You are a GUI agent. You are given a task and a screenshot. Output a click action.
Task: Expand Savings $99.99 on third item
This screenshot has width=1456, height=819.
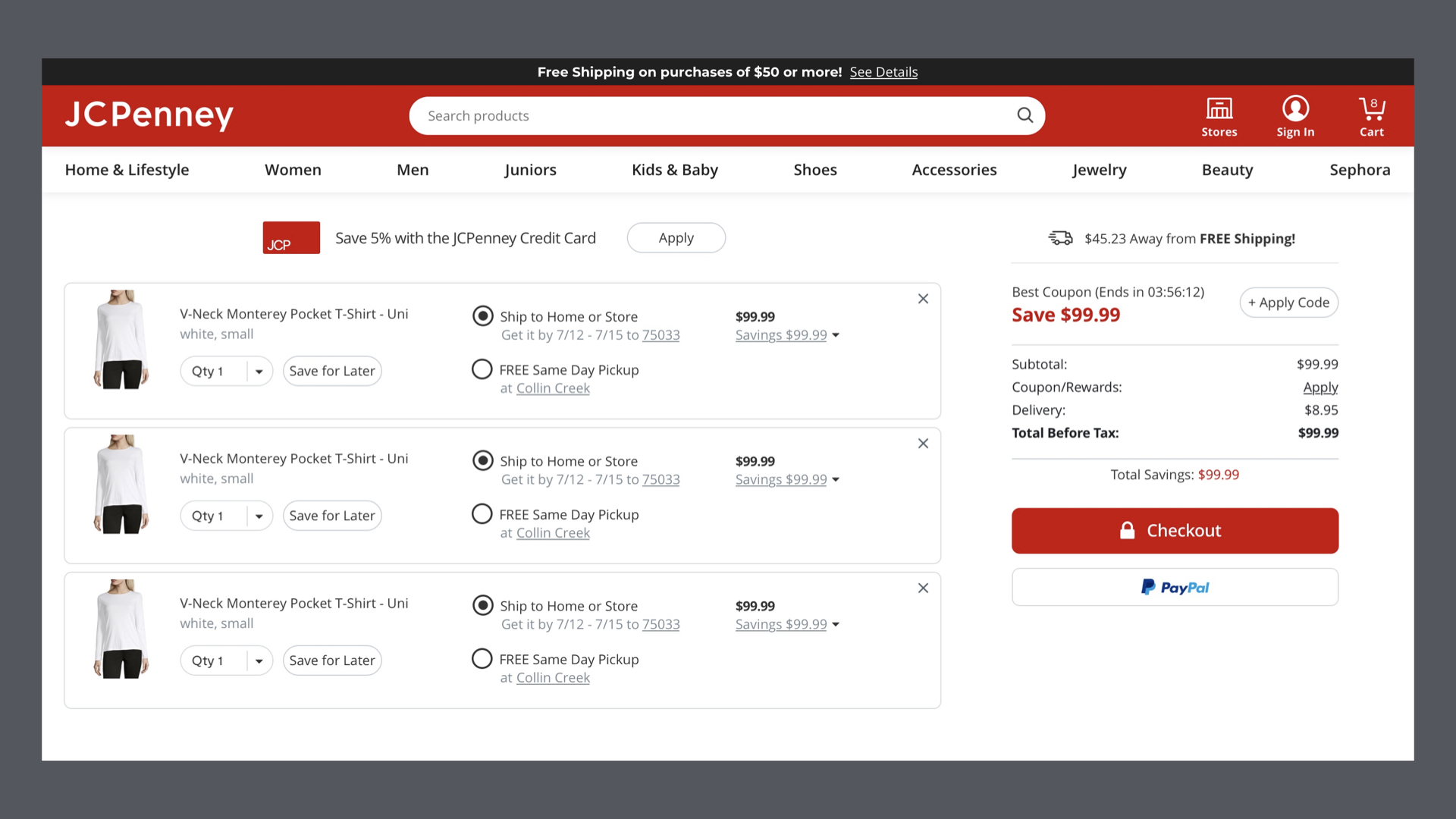pos(787,625)
